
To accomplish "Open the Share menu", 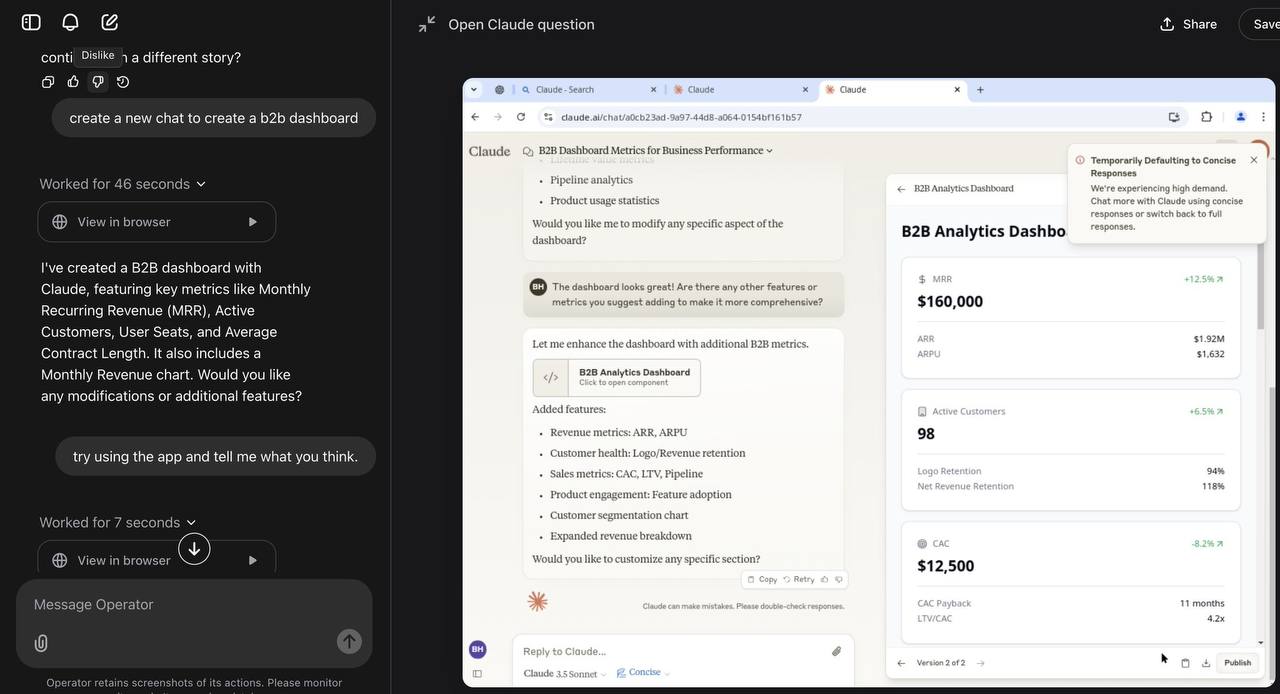I will point(1188,24).
